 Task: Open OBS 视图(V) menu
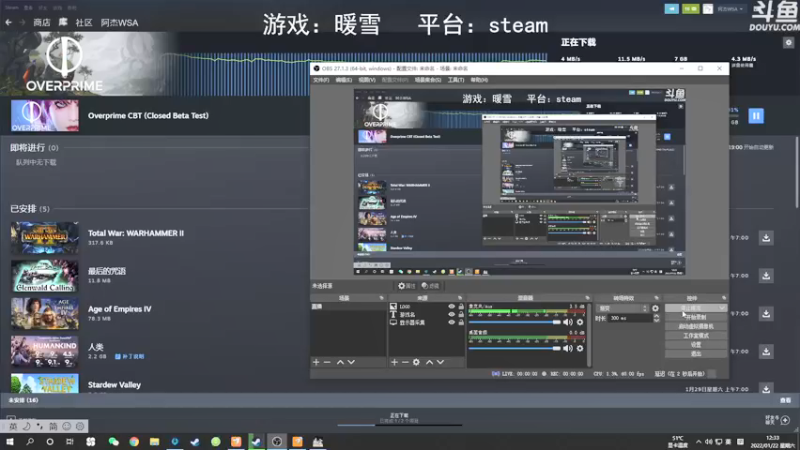[x=367, y=80]
